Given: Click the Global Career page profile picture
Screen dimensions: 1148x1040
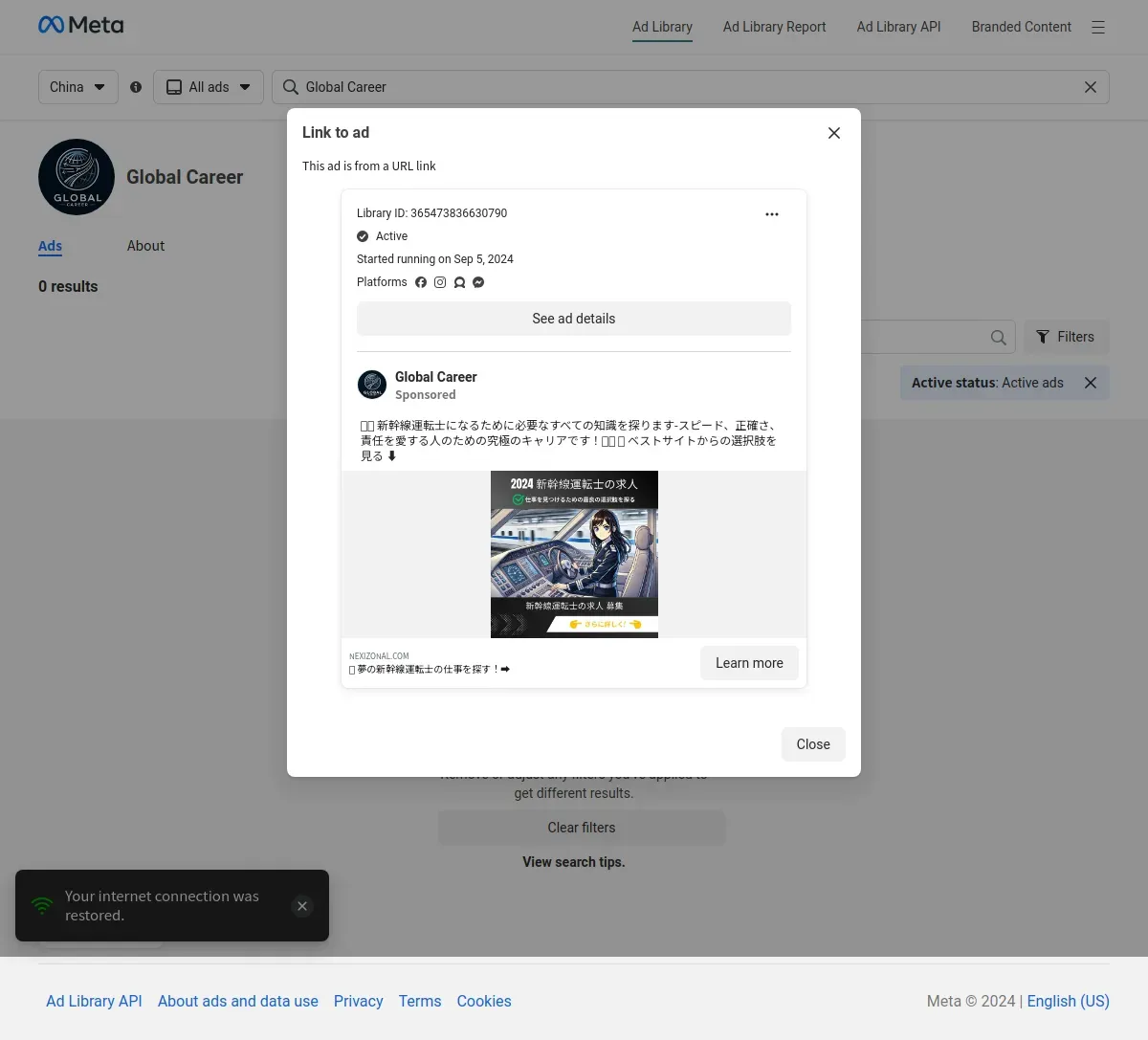Looking at the screenshot, I should (x=77, y=177).
